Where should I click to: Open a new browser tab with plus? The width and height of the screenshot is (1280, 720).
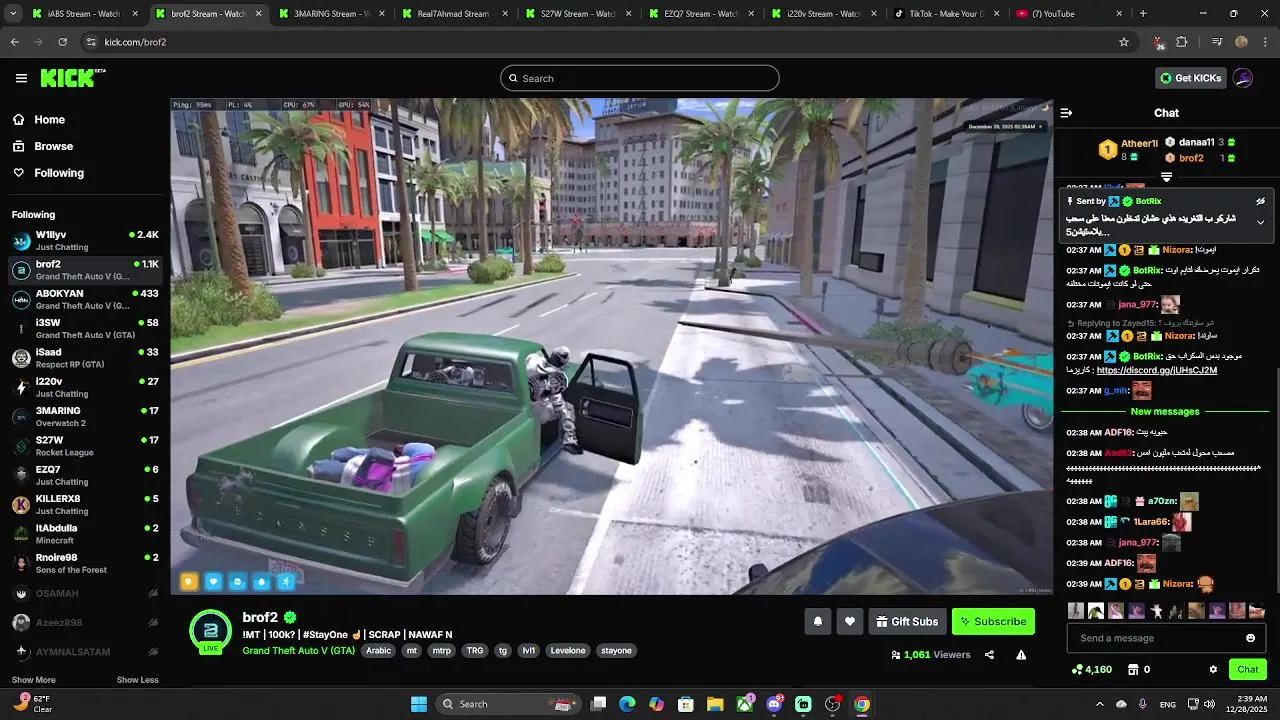pos(1143,14)
